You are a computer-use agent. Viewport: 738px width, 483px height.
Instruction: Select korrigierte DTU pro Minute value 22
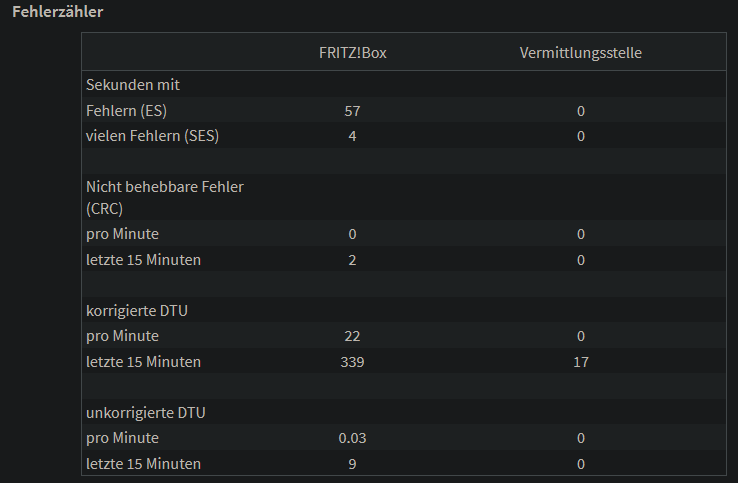click(x=352, y=336)
